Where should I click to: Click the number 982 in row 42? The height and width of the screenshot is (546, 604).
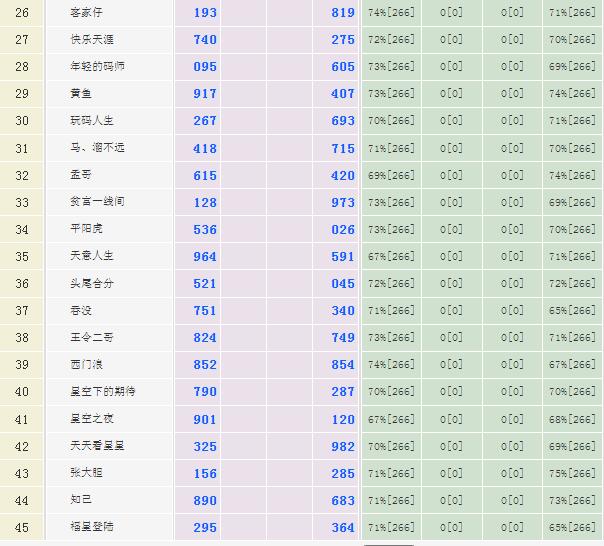point(343,446)
